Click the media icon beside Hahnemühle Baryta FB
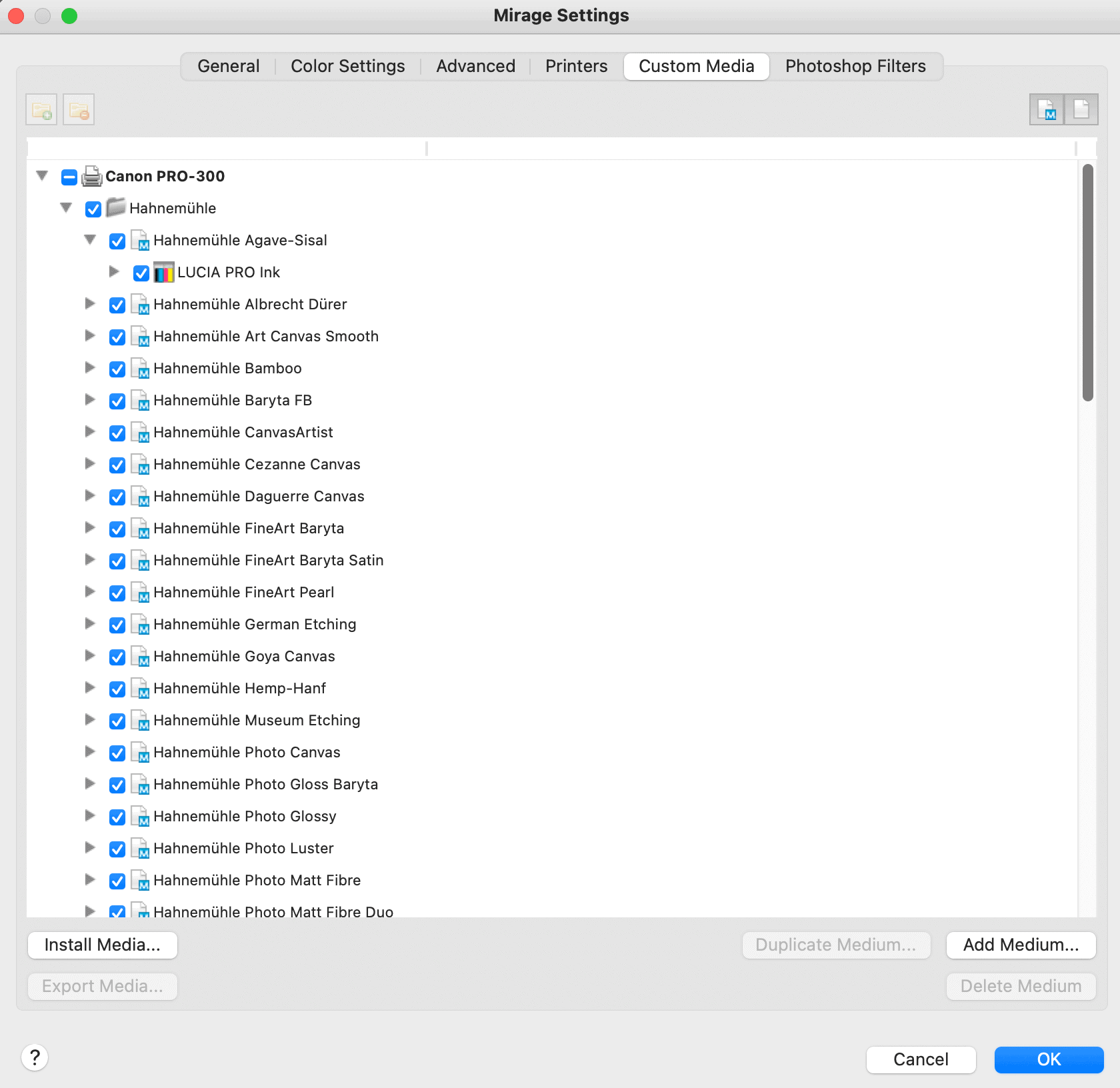Viewport: 1120px width, 1088px height. pos(140,400)
